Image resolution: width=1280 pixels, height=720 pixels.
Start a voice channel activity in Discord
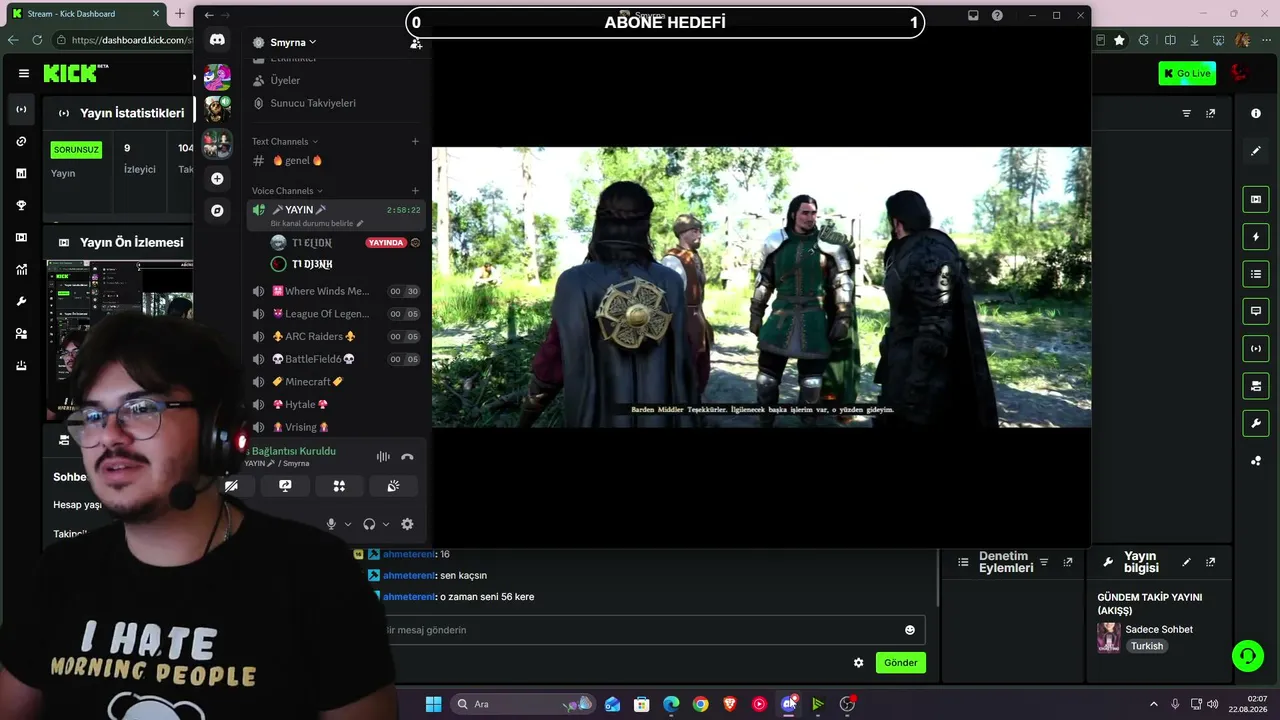[x=339, y=486]
